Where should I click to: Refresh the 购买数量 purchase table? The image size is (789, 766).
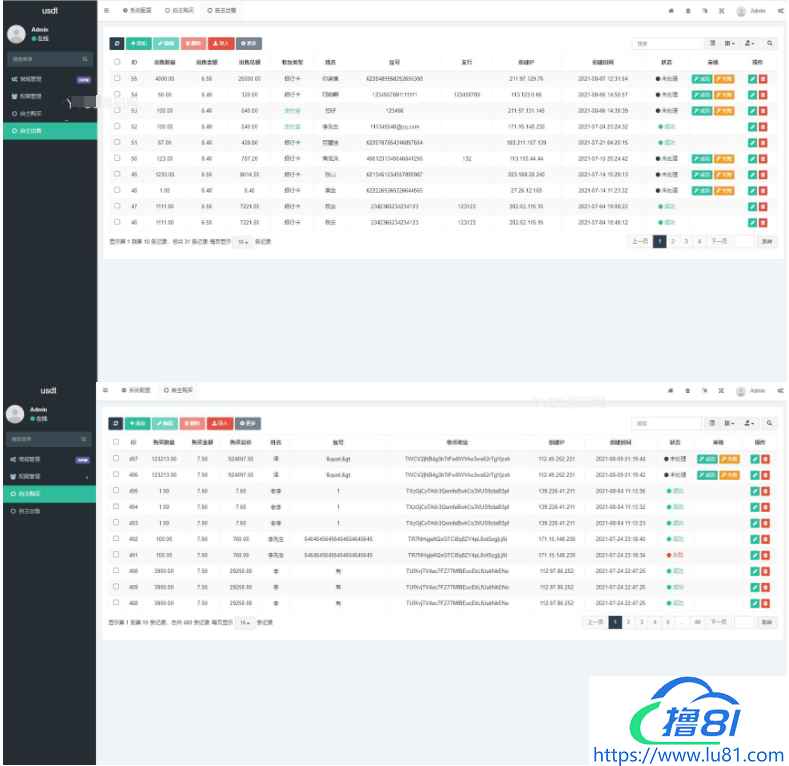click(x=116, y=423)
